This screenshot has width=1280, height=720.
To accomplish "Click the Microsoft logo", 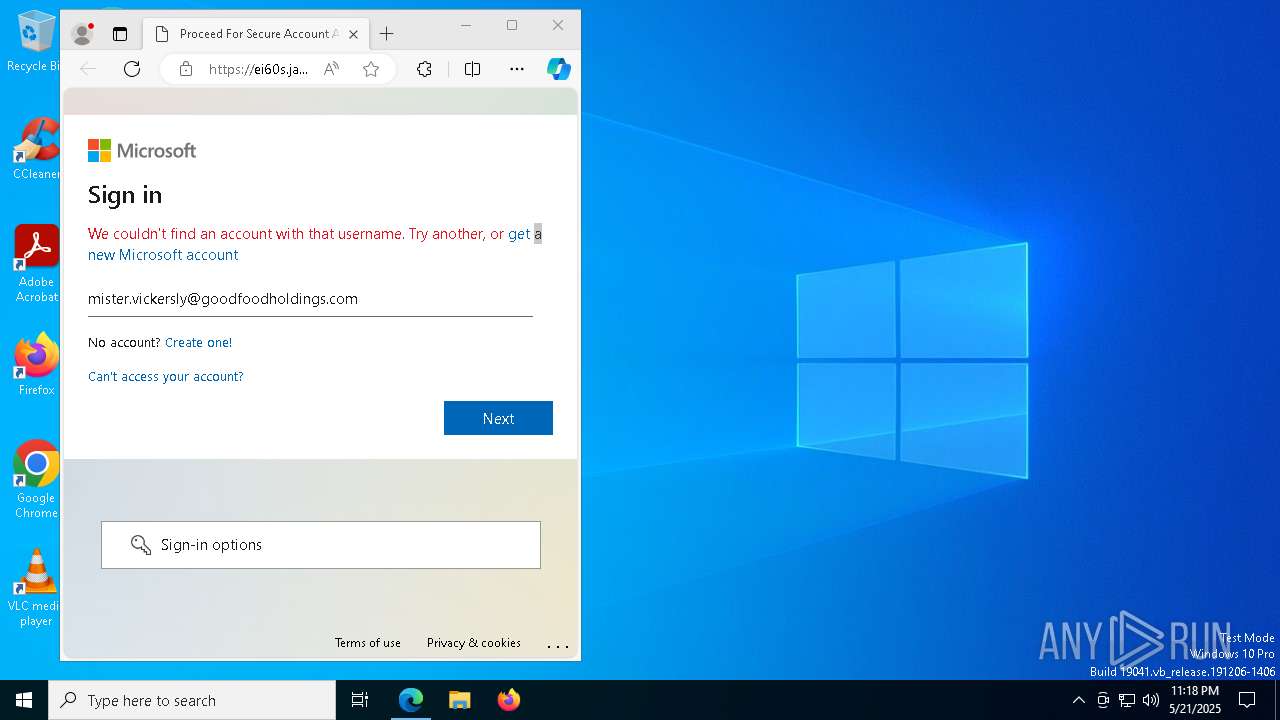I will pos(142,151).
